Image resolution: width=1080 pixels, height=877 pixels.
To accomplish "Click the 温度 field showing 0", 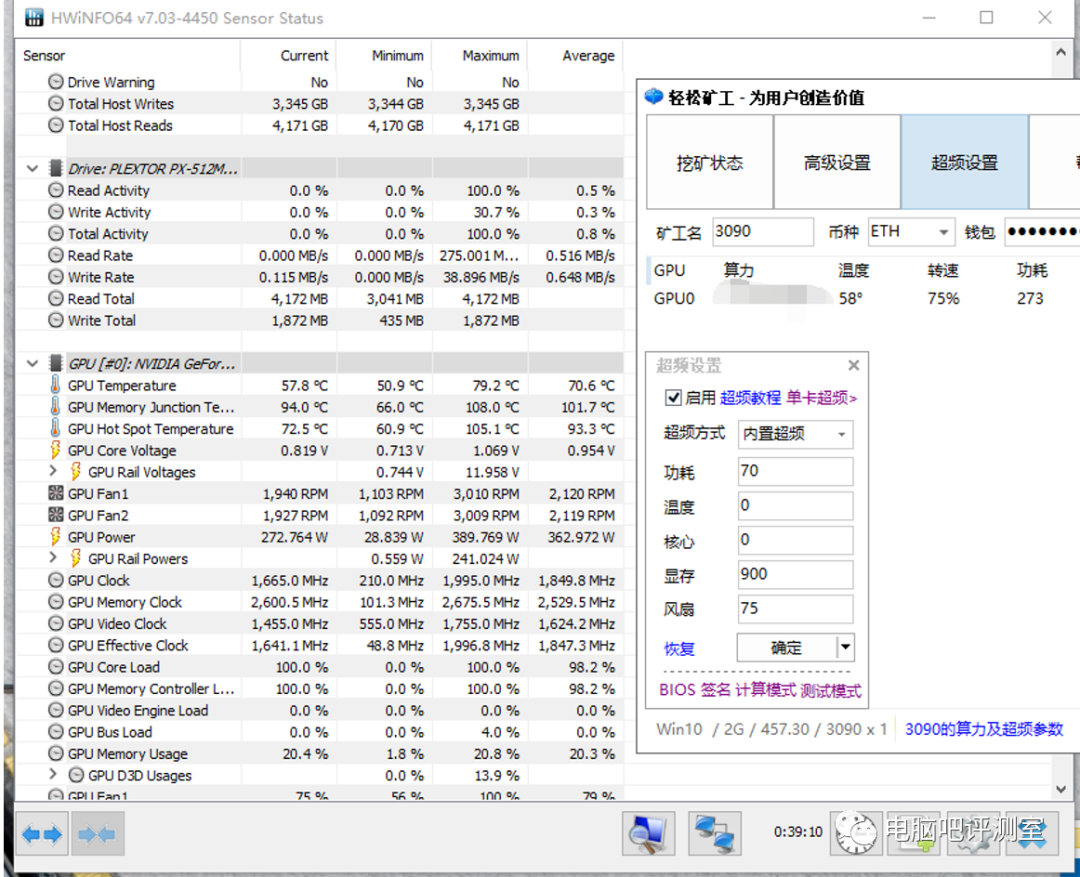I will coord(795,506).
